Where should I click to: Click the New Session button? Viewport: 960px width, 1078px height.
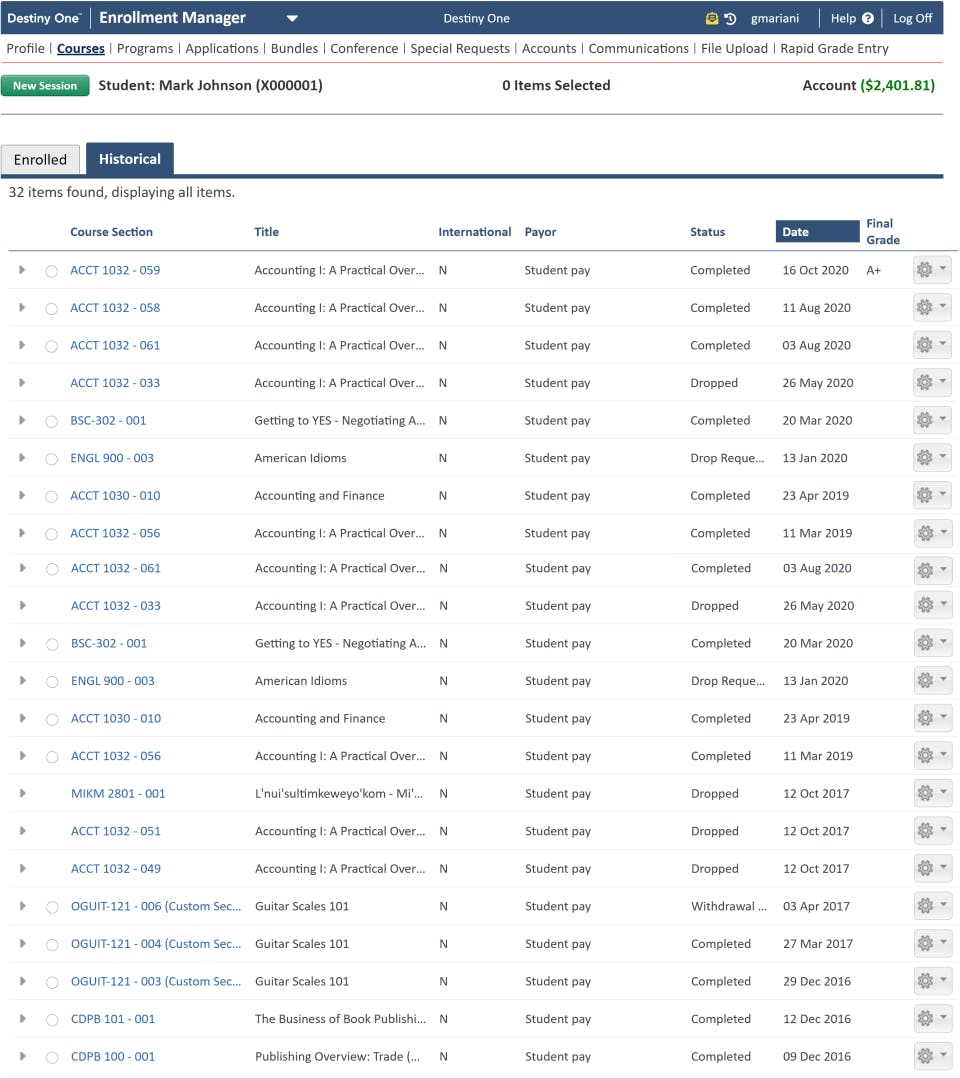point(45,85)
